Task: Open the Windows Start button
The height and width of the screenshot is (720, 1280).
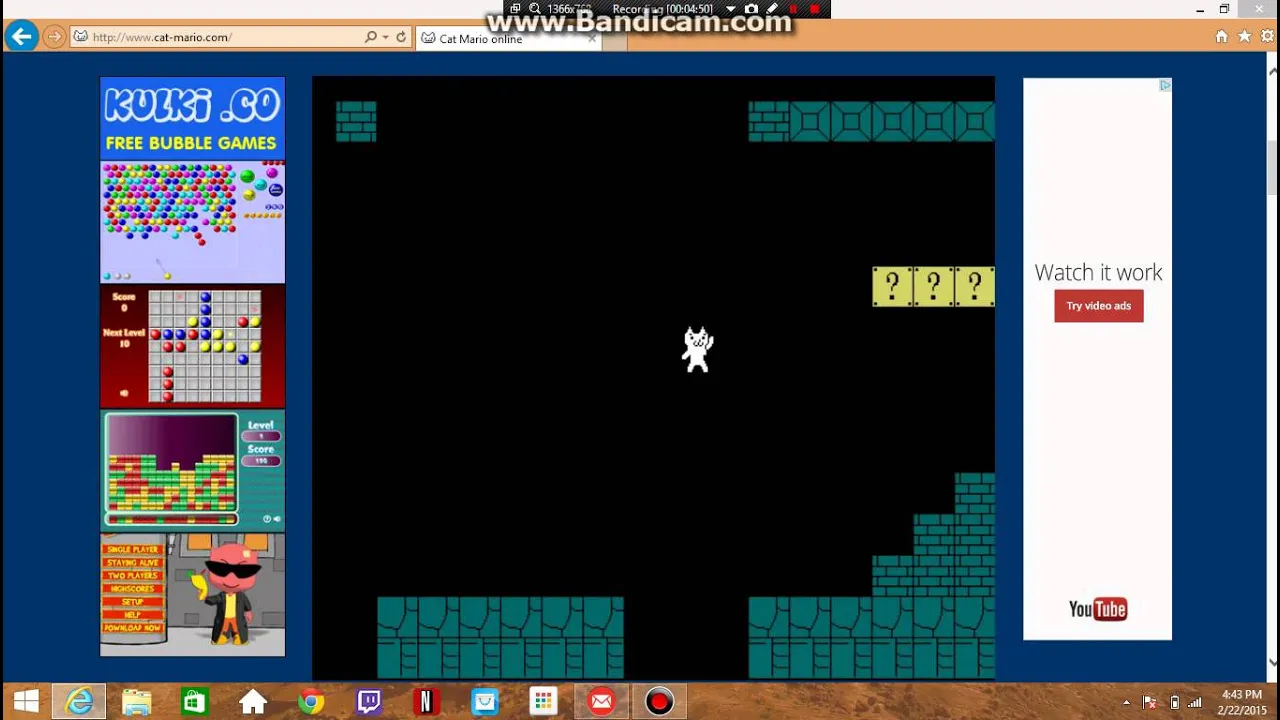Action: coord(26,702)
